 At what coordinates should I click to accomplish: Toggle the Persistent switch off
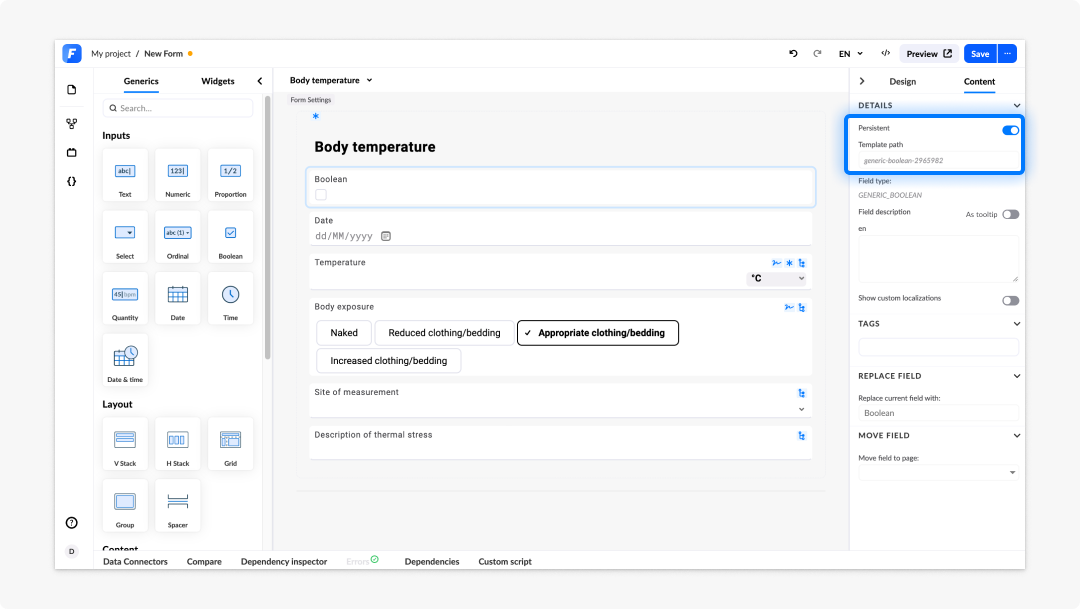(x=1010, y=130)
